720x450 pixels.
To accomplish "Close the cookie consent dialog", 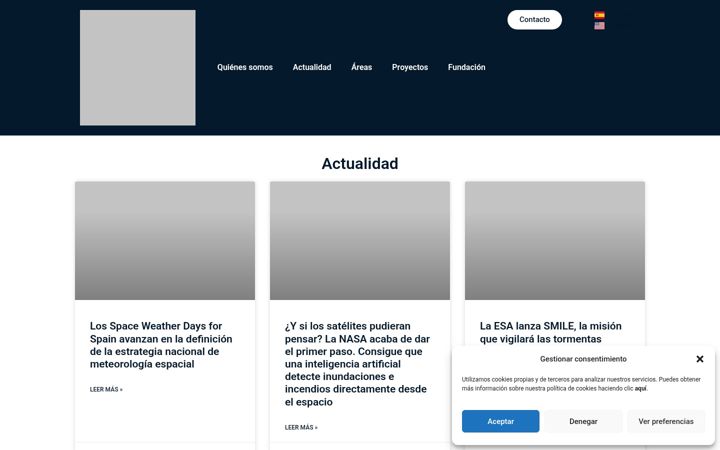I will pyautogui.click(x=700, y=359).
